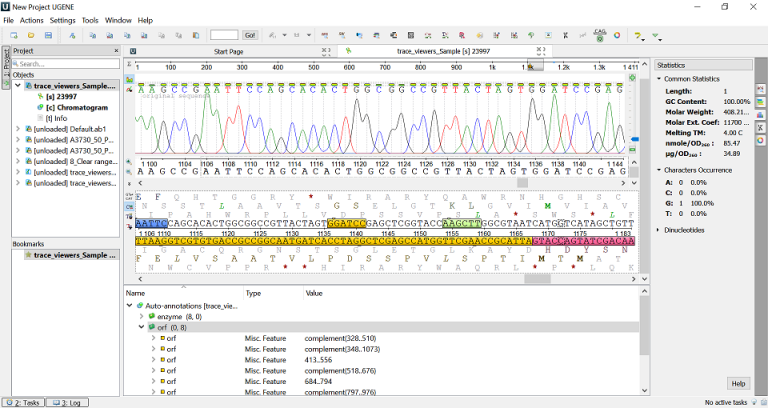Expand the Dinucleotides statistics section
This screenshot has height=408, width=768.
coord(683,230)
